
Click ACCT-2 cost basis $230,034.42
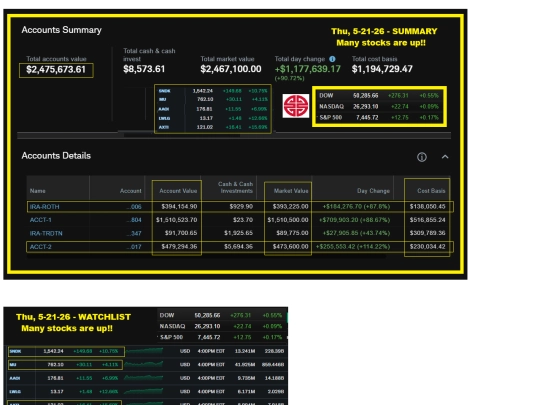click(427, 247)
